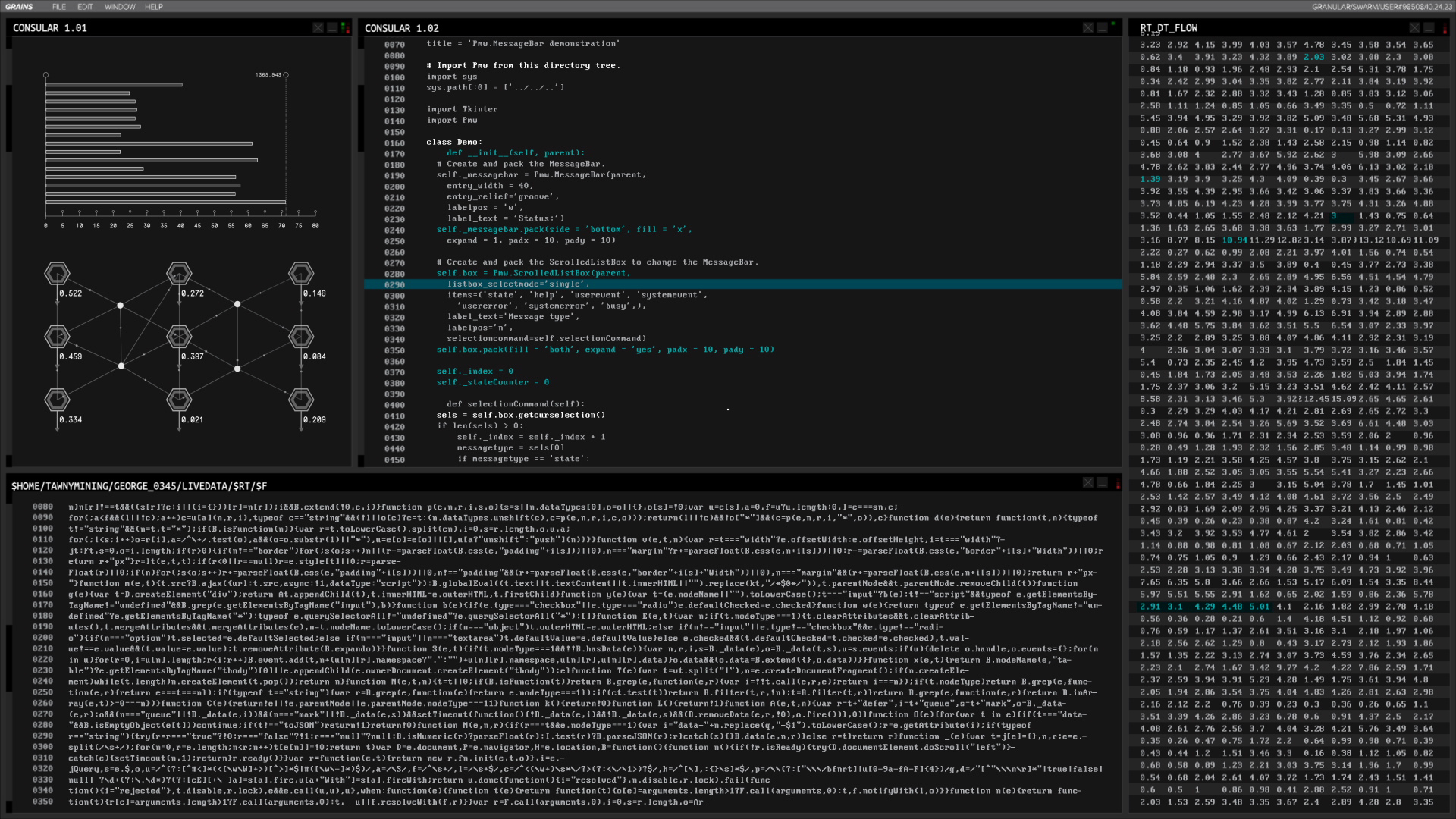Screen dimensions: 1456x819
Task: Click the topmost bar in the bar chart
Action: (x=114, y=85)
